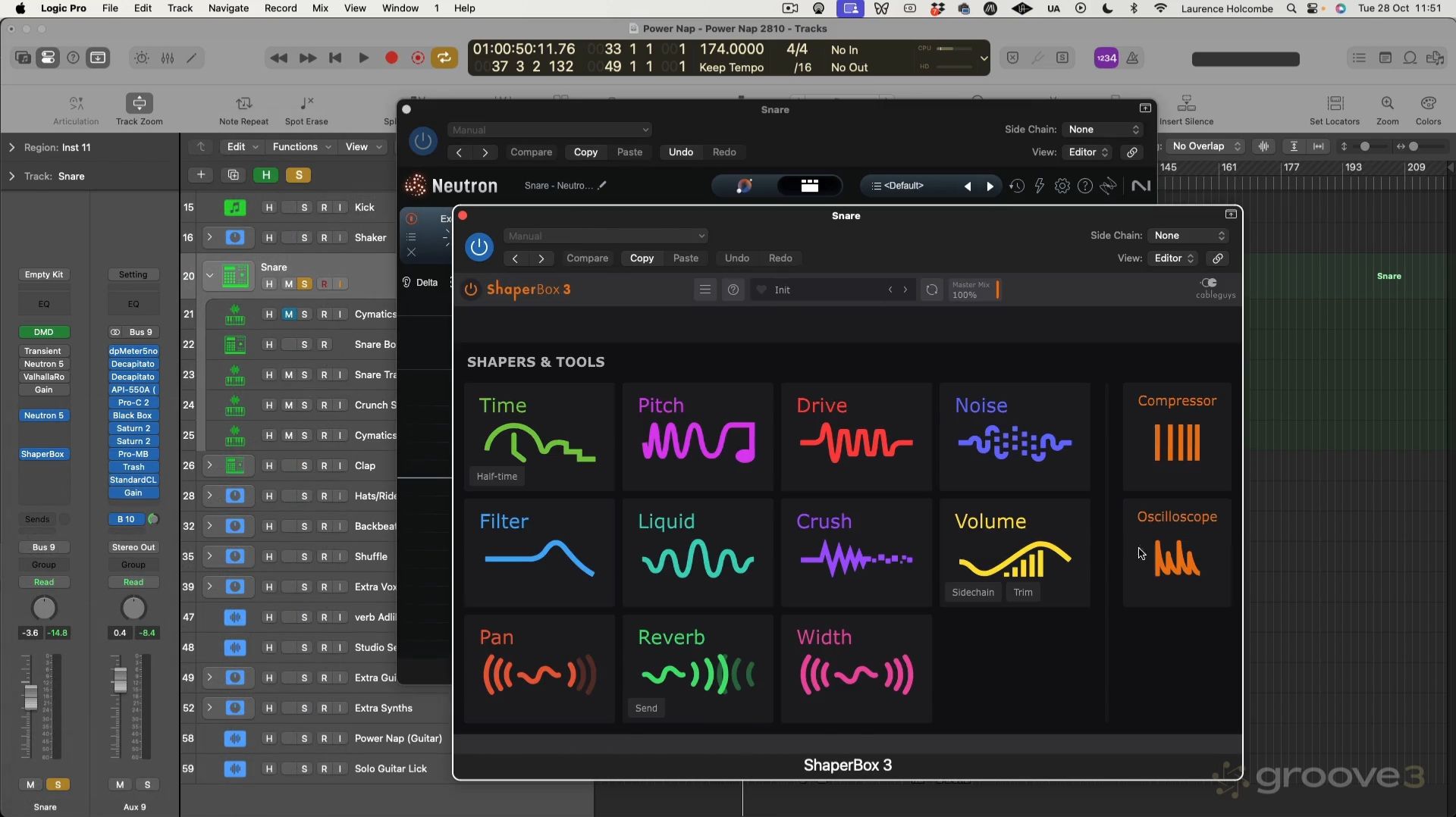Open the Navigate menu
The width and height of the screenshot is (1456, 817).
click(x=228, y=8)
